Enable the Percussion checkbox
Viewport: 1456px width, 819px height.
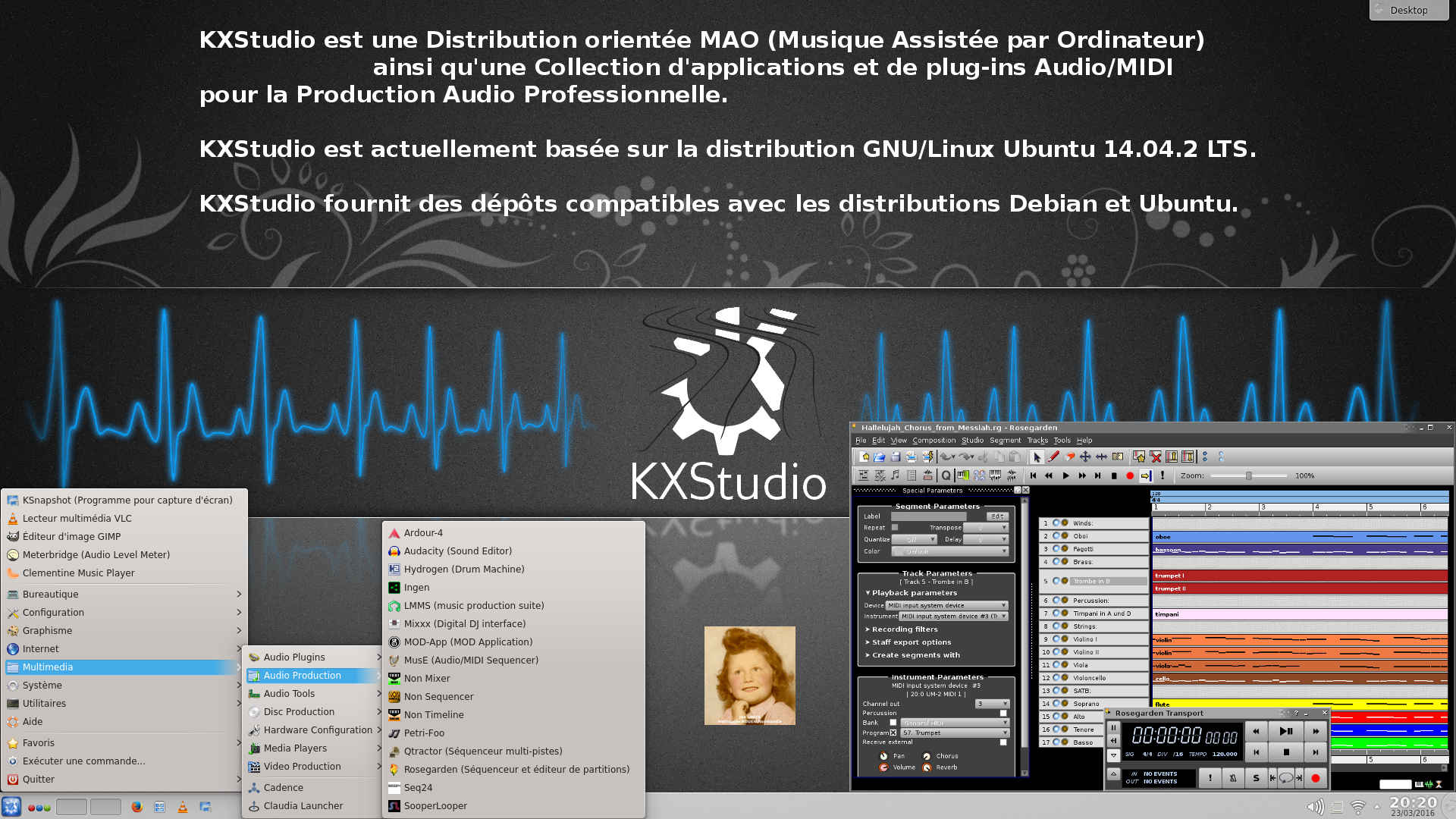pyautogui.click(x=1003, y=713)
